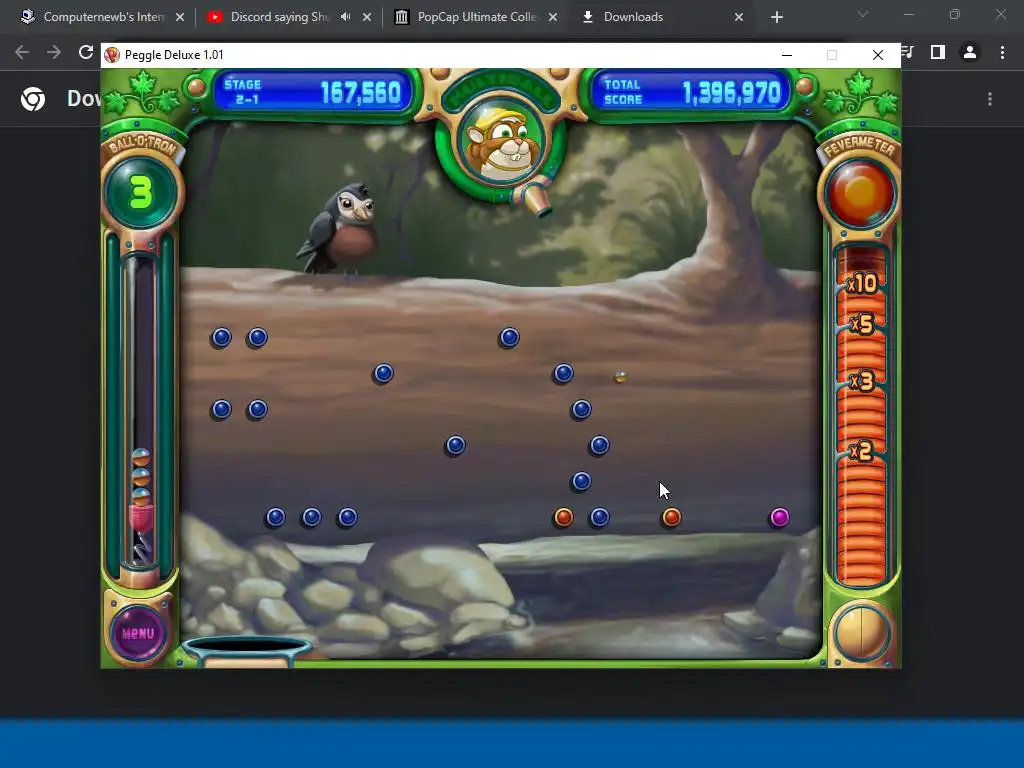Click the x10 multiplier on the Fevermeter
This screenshot has height=768, width=1024.
862,283
